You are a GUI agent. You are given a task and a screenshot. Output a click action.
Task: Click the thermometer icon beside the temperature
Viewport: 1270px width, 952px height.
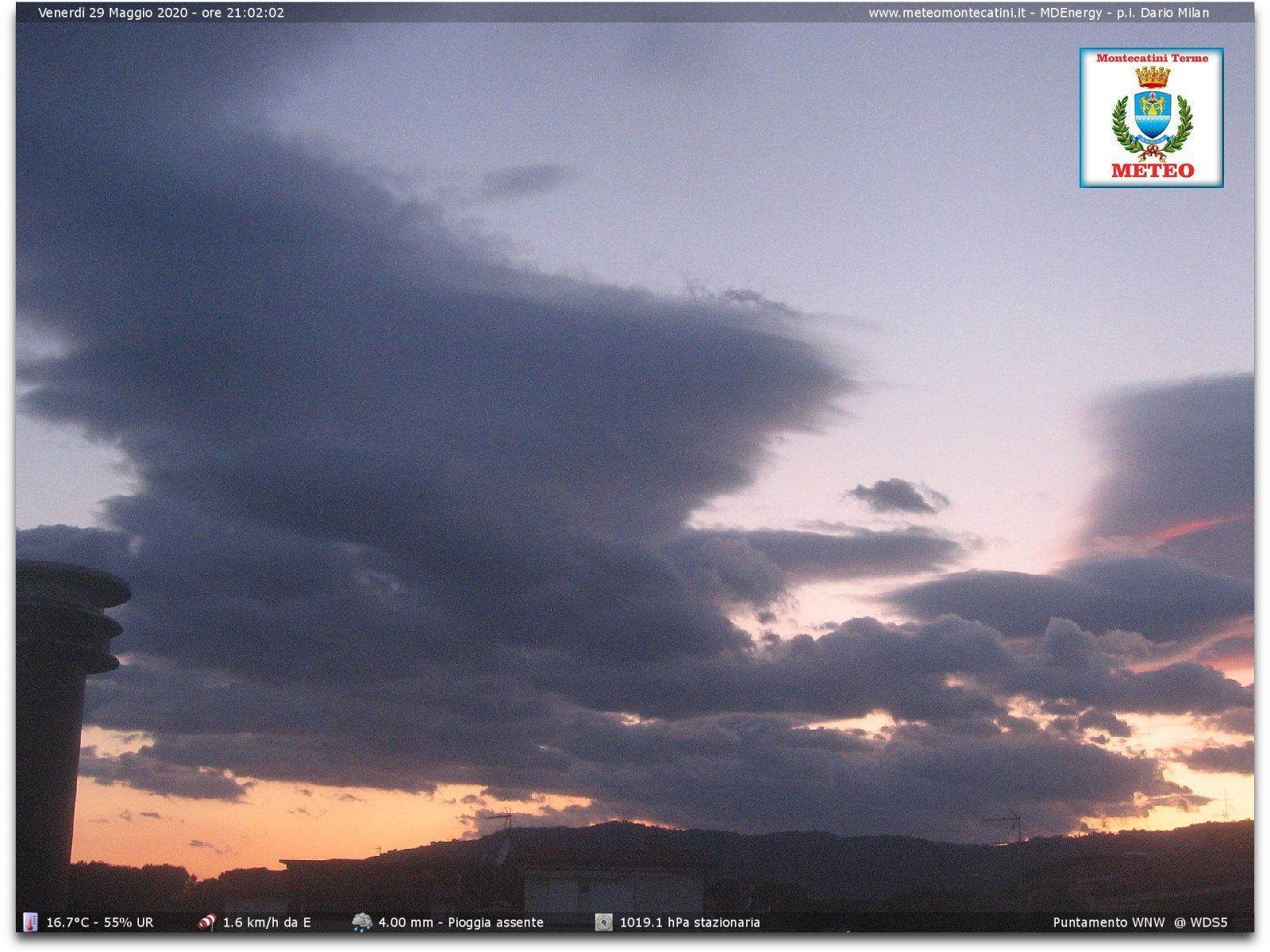(30, 922)
